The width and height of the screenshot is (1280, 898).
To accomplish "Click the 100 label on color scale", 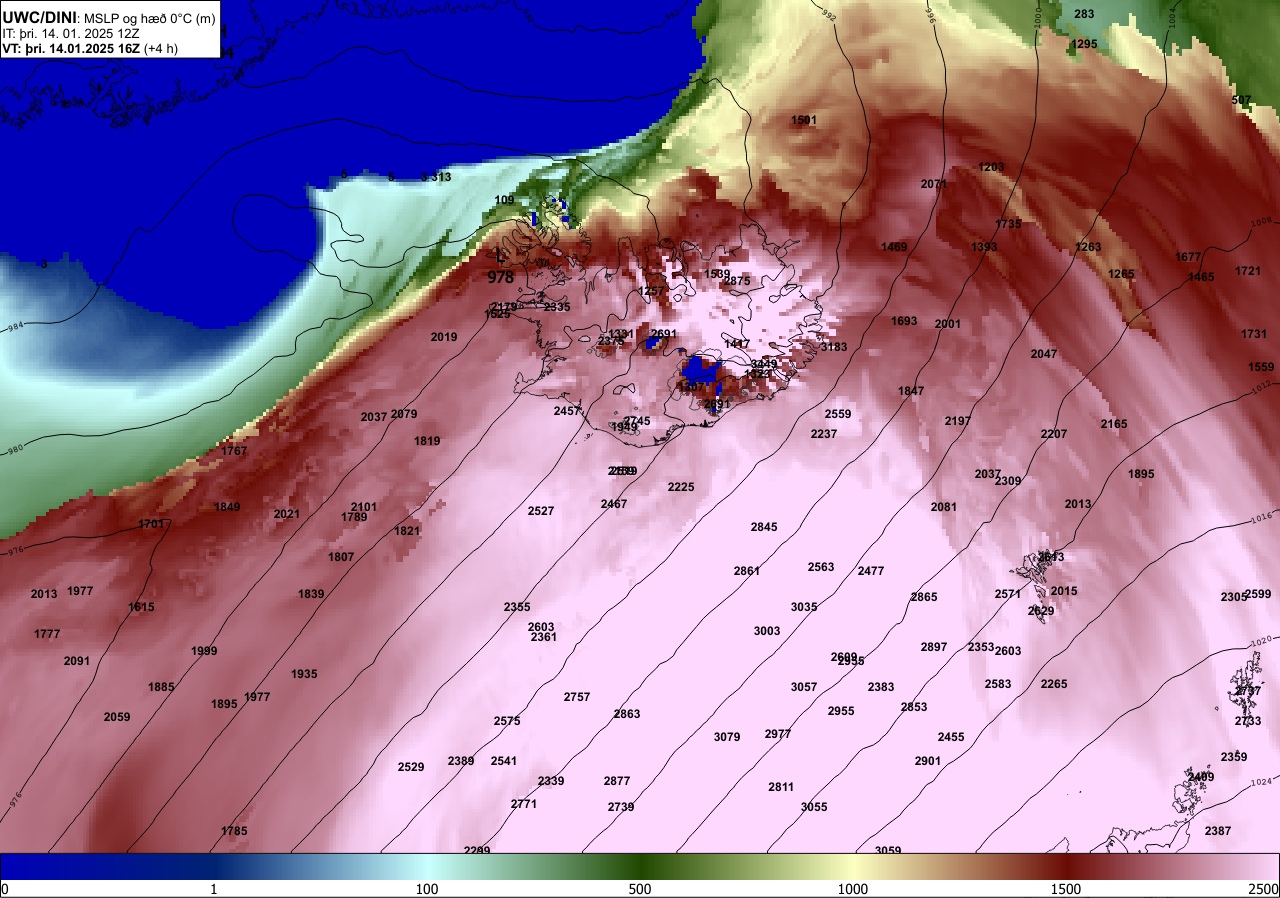I will (x=427, y=889).
